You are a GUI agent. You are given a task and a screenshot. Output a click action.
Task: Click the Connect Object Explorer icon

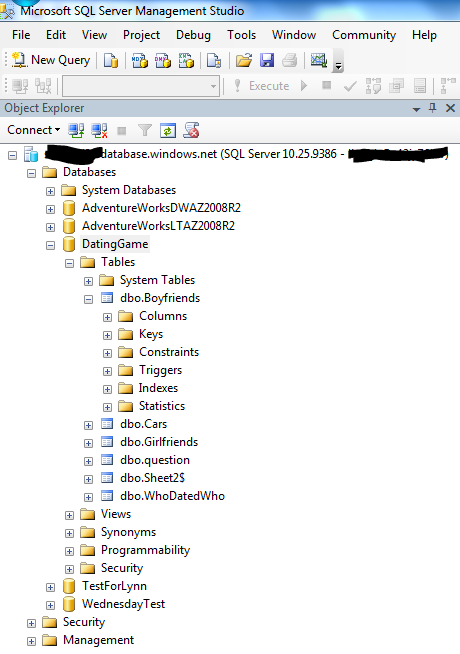click(76, 131)
